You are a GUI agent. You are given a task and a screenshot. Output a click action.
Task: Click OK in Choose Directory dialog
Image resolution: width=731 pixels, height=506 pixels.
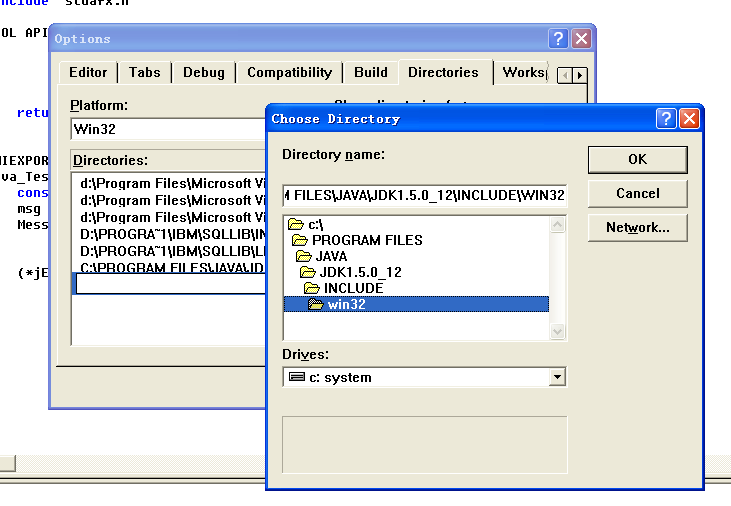coord(637,159)
